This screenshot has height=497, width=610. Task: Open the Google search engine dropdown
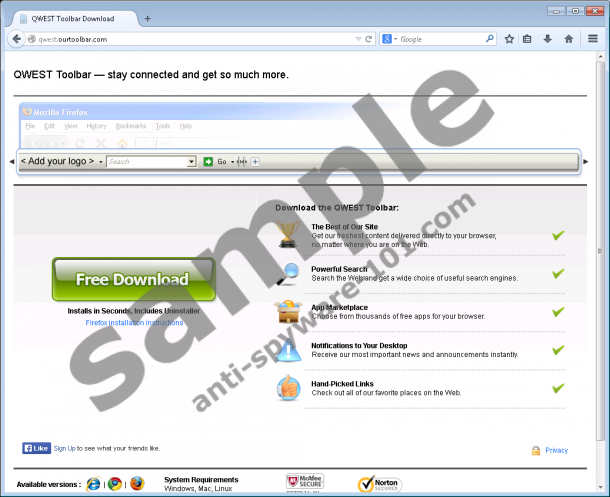click(x=389, y=39)
